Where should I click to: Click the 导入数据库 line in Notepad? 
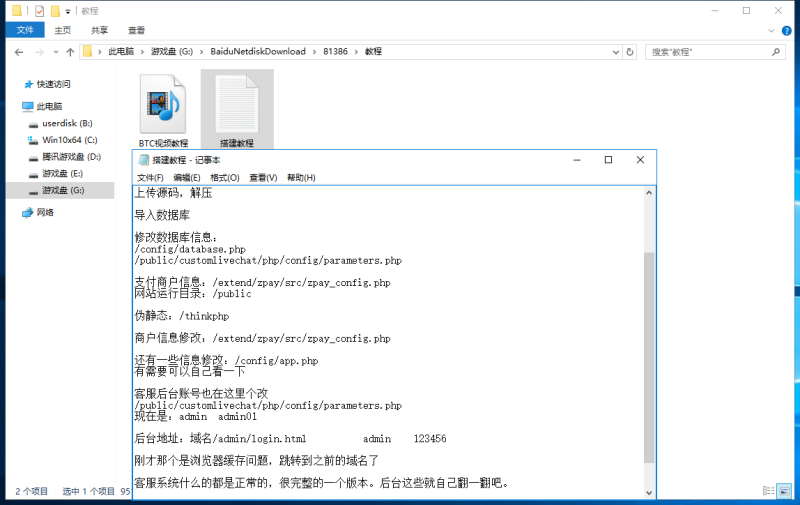click(162, 215)
